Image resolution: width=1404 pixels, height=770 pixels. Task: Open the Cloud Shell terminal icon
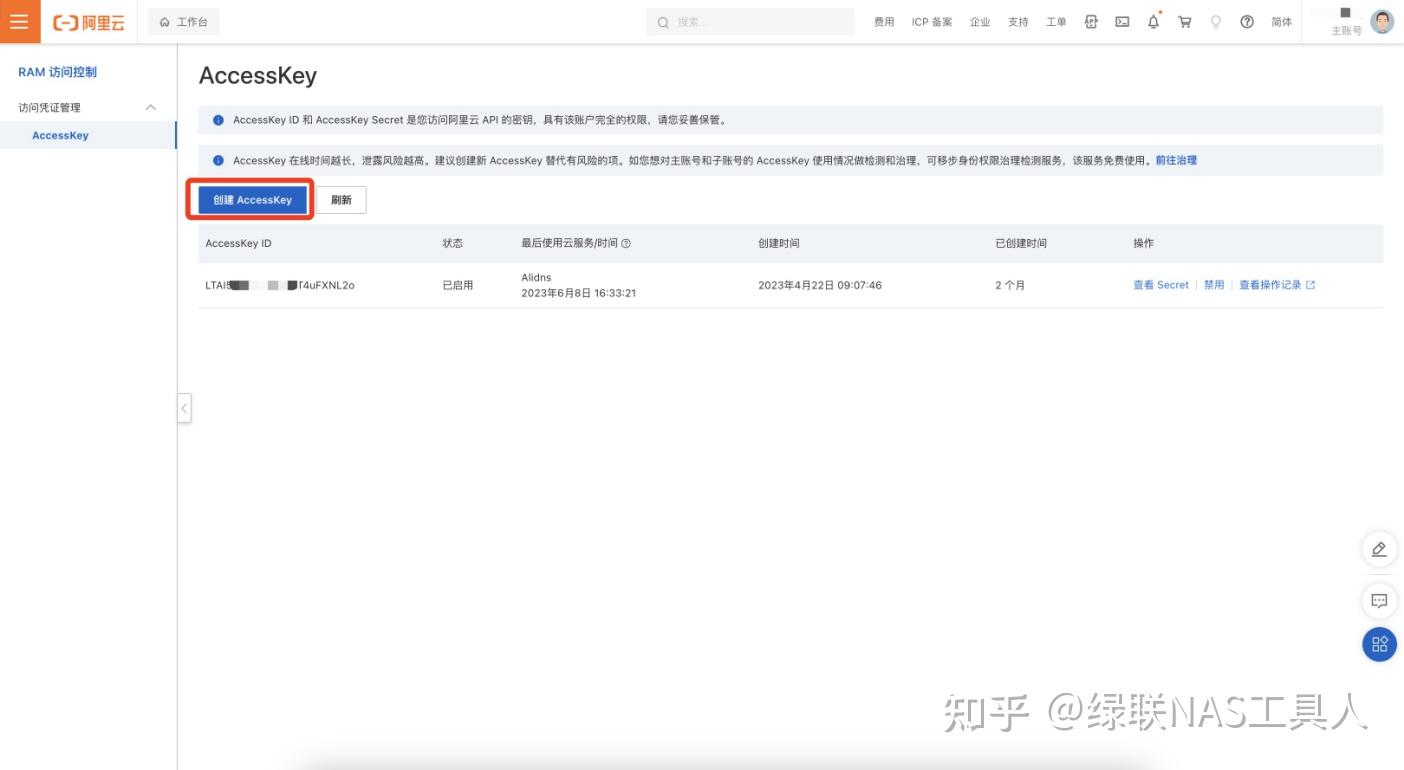click(1122, 22)
